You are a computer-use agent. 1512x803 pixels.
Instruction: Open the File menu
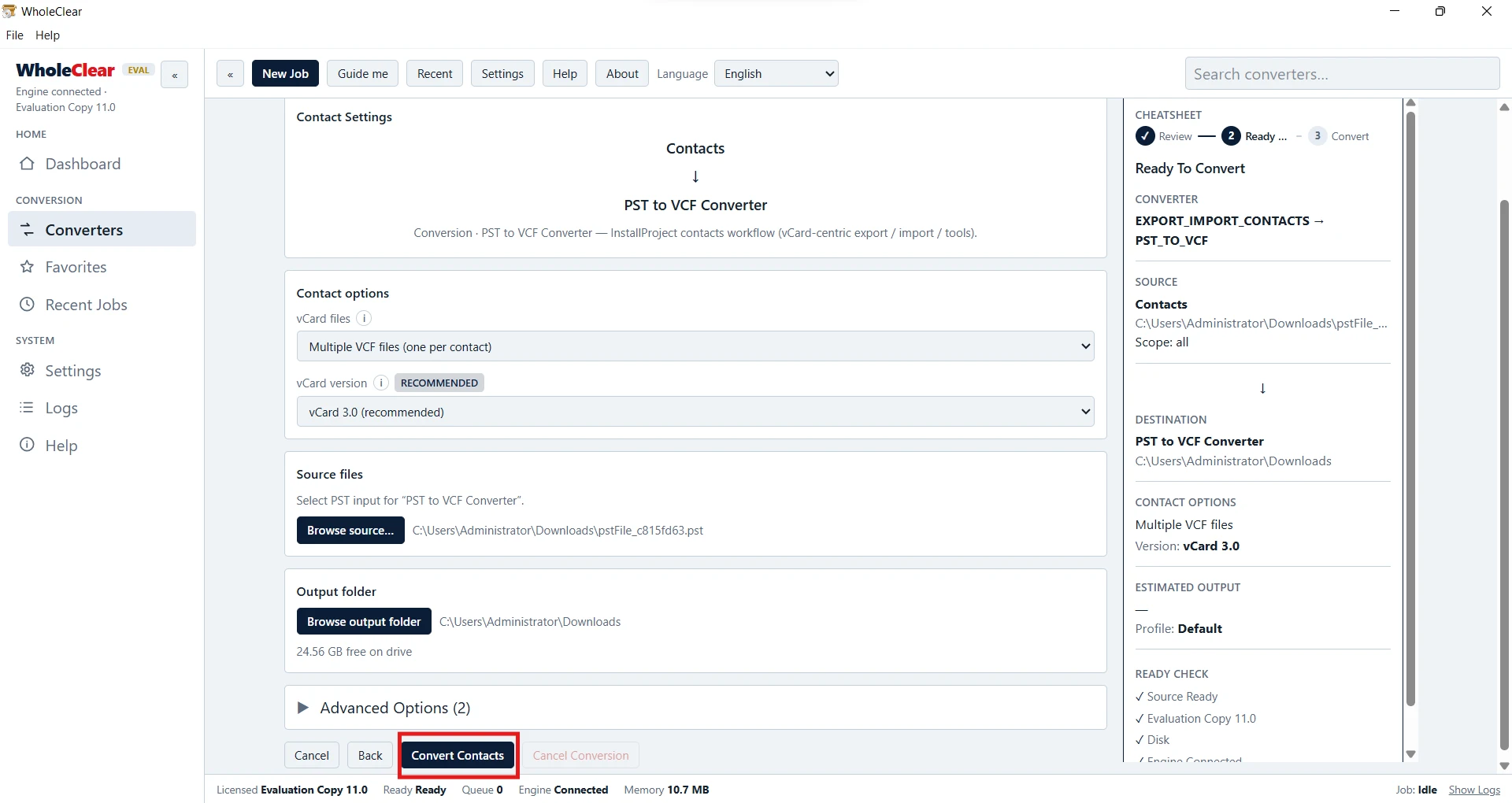[x=14, y=35]
